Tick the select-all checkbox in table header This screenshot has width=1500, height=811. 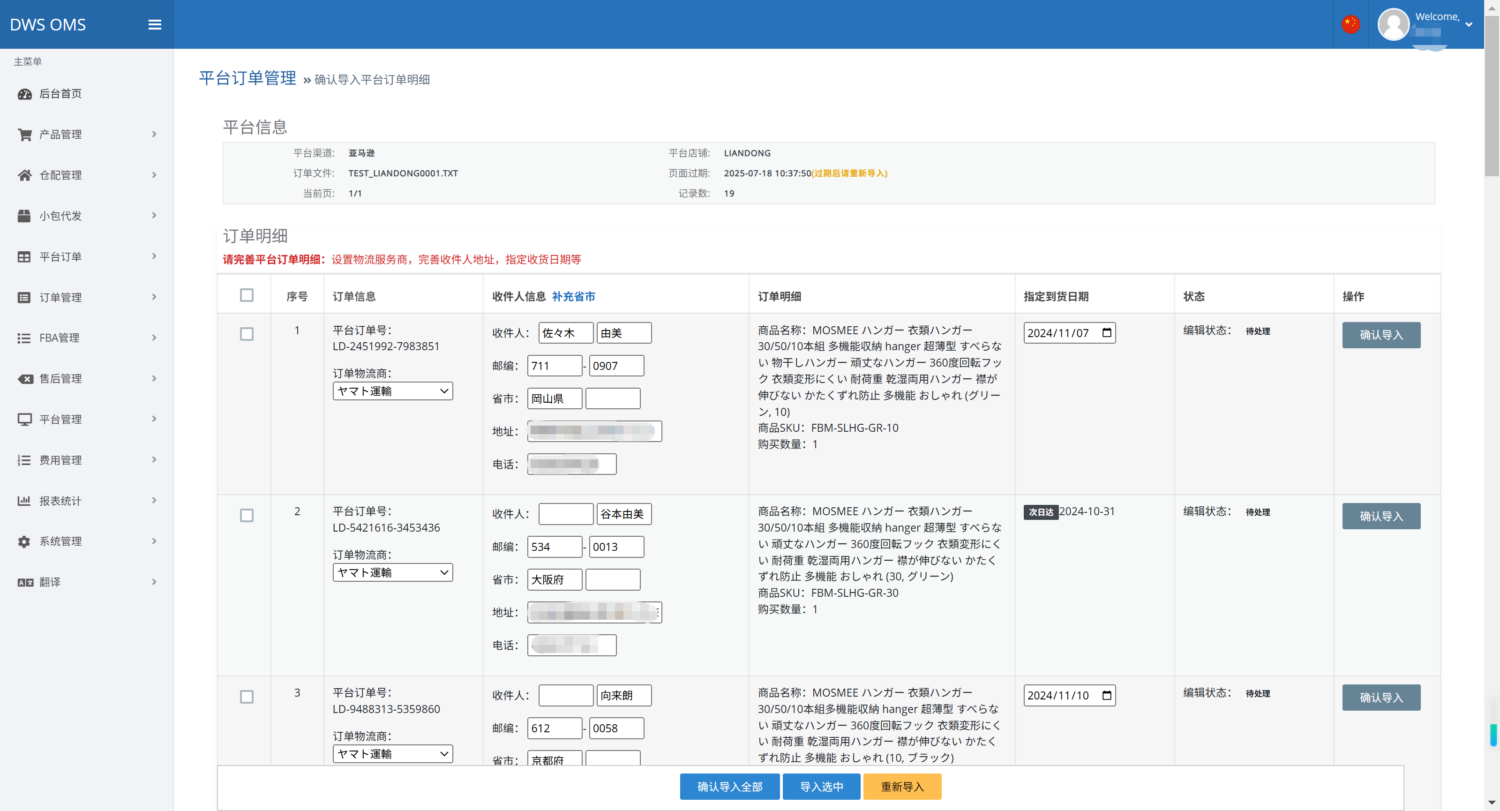coord(247,295)
